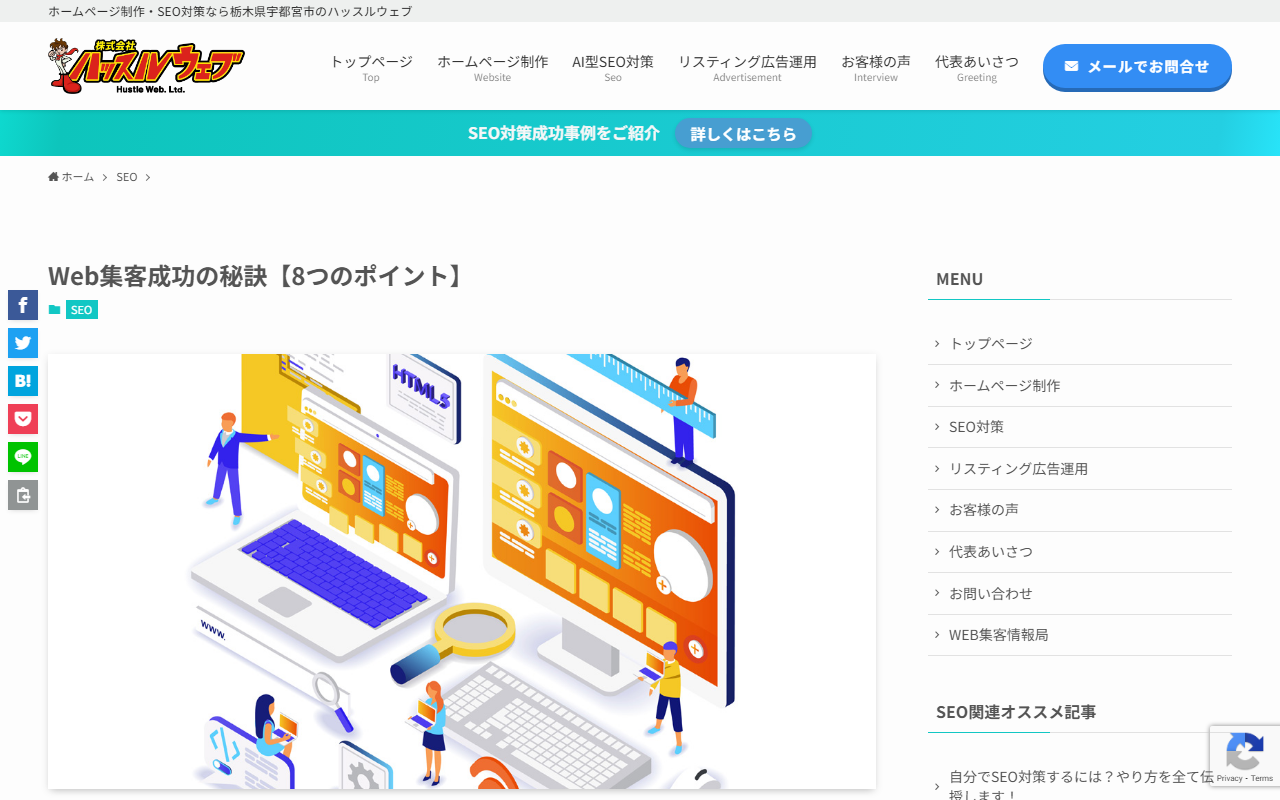Click SEO in the breadcrumb trail
This screenshot has height=800, width=1280.
click(x=126, y=176)
